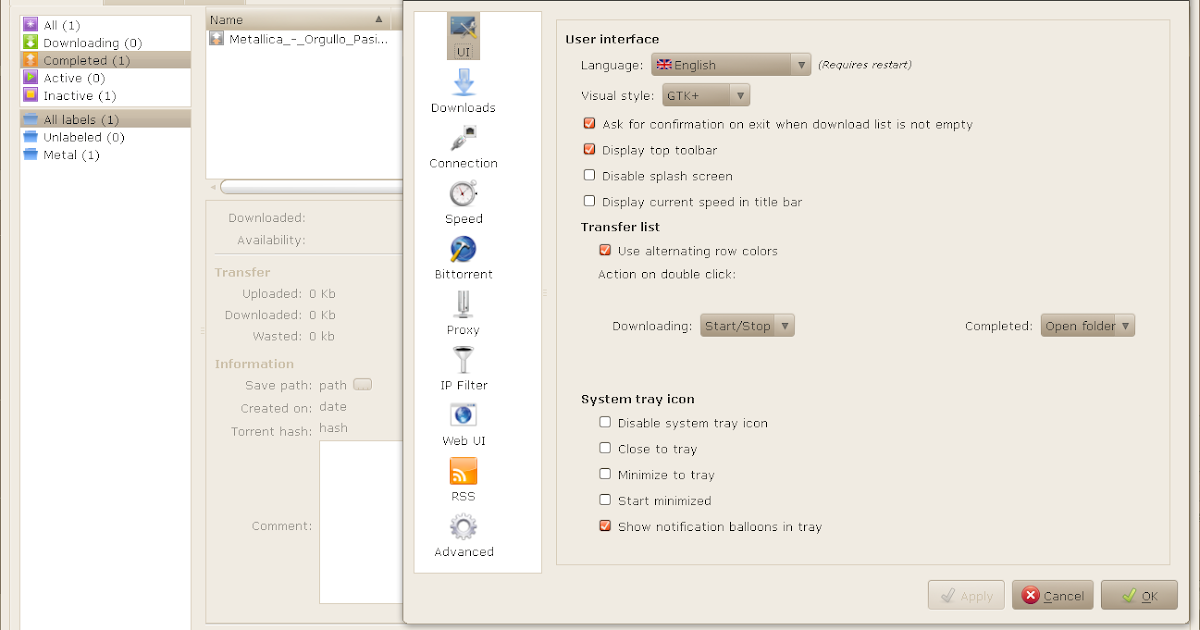1200x630 pixels.
Task: Open the Proxy preferences section
Action: pyautogui.click(x=463, y=313)
